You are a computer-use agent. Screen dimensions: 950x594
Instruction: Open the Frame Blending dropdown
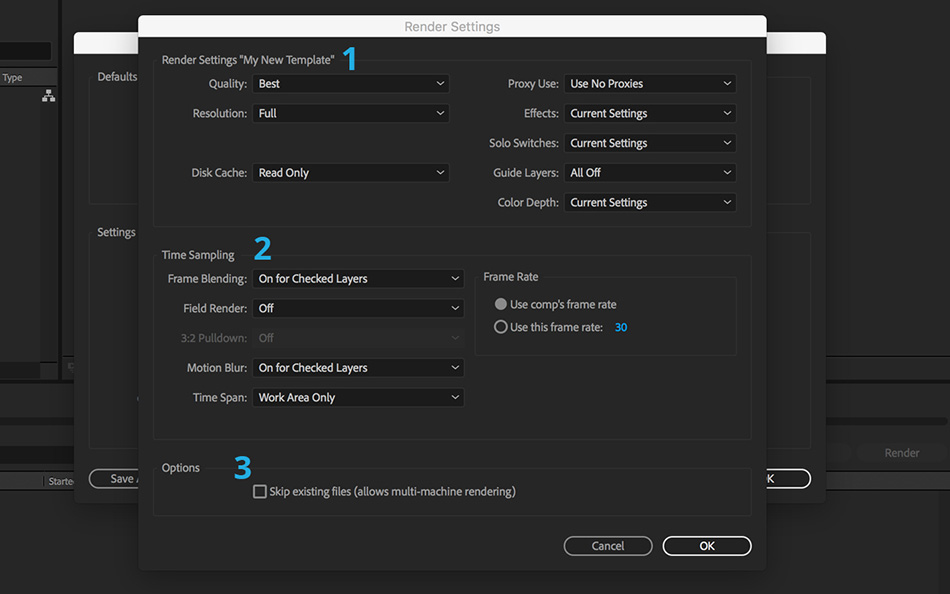358,279
